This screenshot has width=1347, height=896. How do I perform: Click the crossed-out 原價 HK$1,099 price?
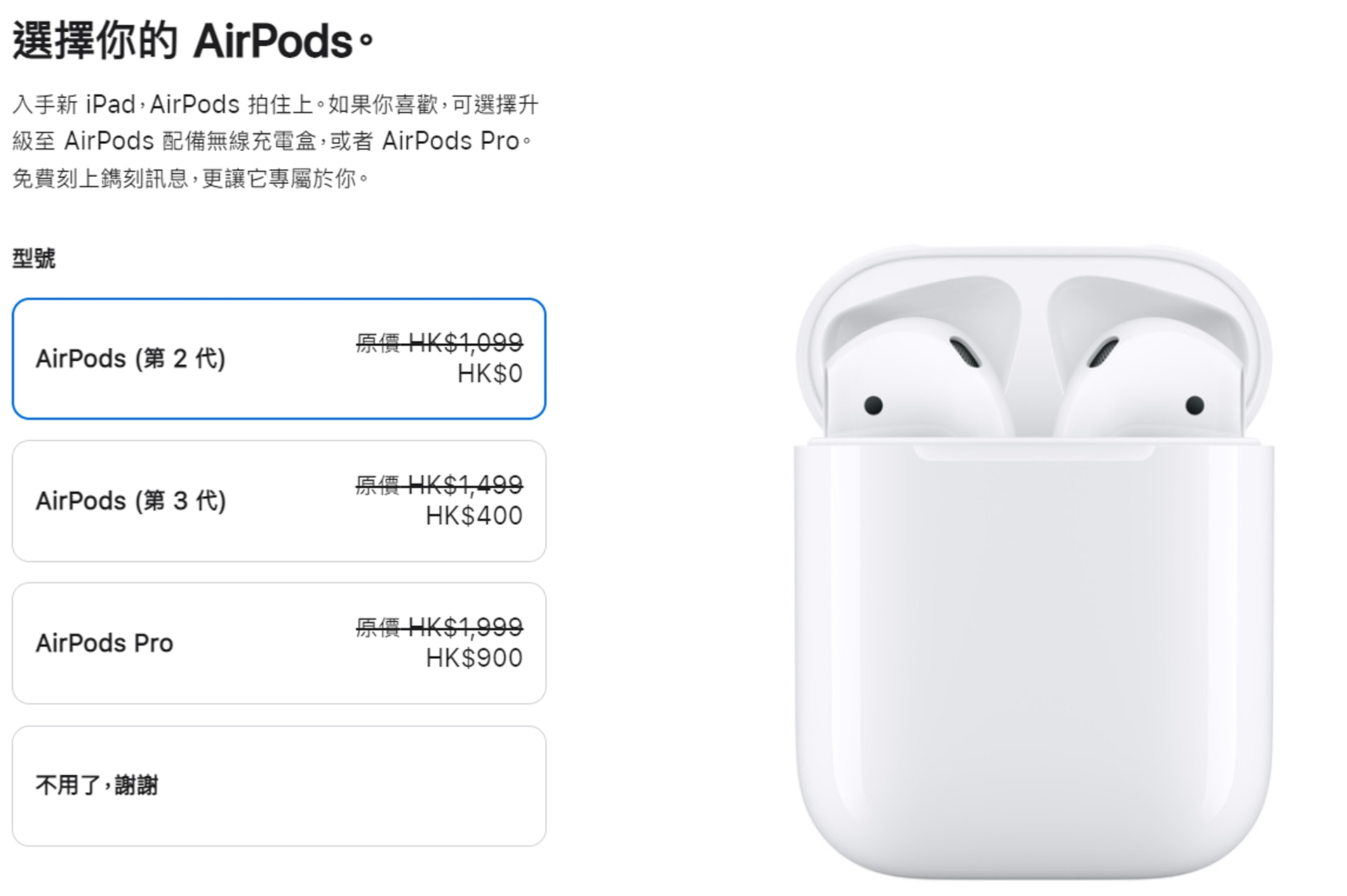(439, 342)
